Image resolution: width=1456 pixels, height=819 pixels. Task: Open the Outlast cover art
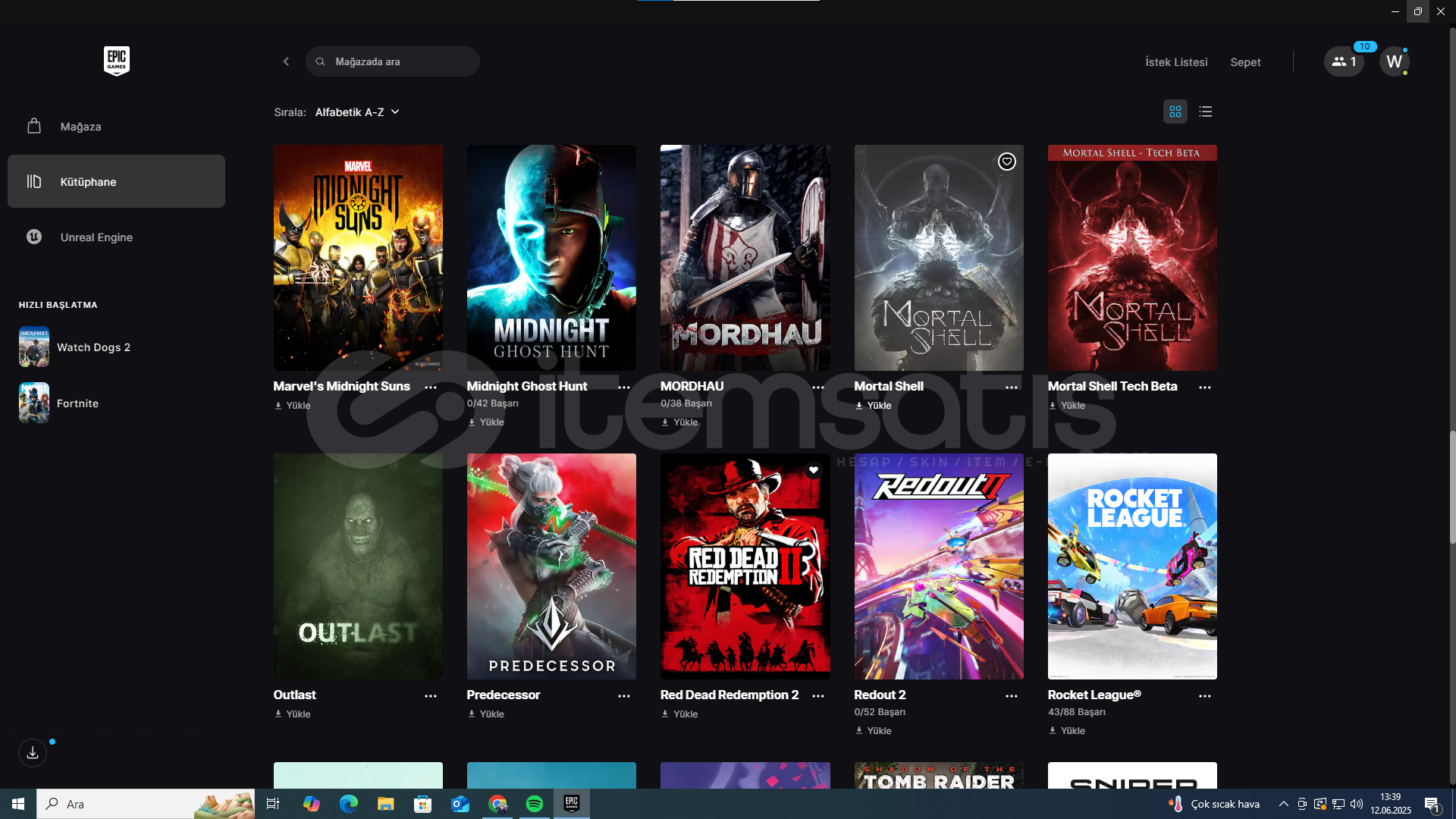tap(358, 566)
